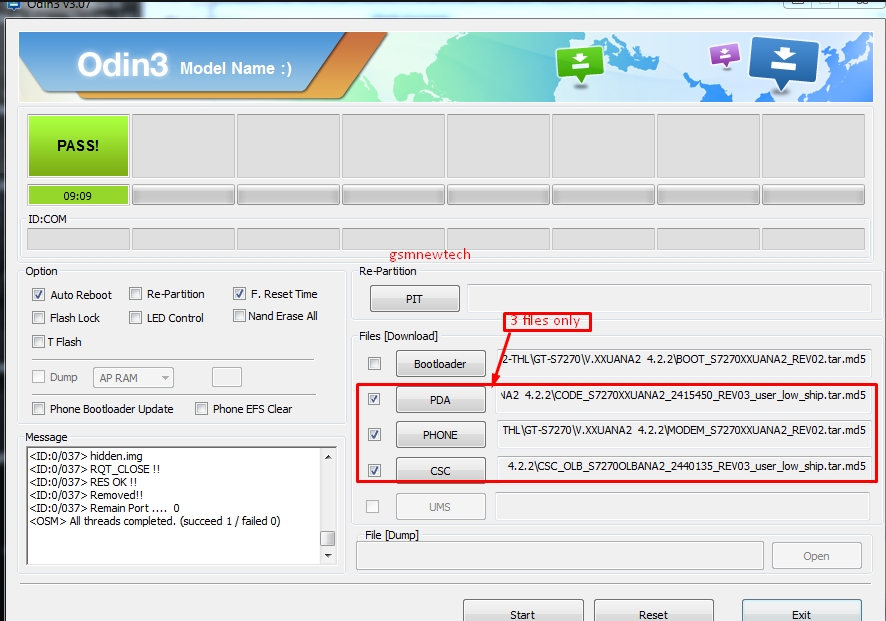Click the message log scrollbar thumb
Image resolution: width=886 pixels, height=621 pixels.
(328, 539)
